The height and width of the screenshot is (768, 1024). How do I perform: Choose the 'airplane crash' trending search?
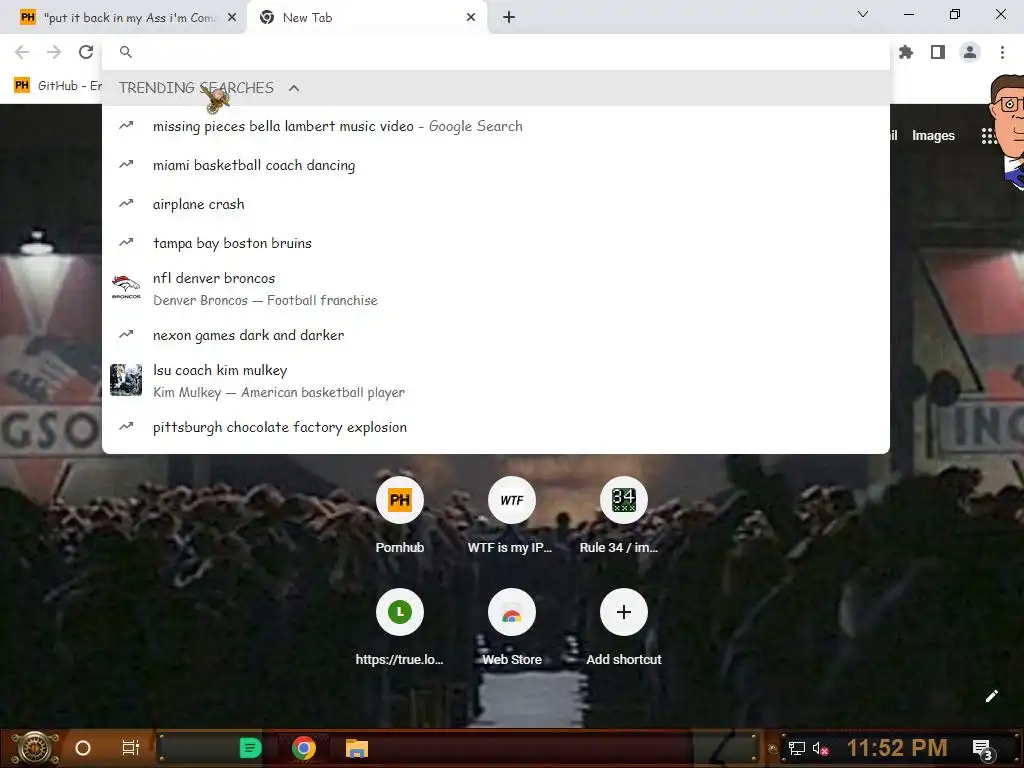[x=496, y=204]
